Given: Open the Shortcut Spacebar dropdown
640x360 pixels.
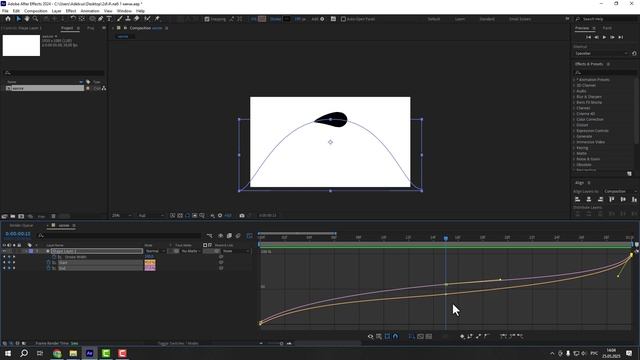Looking at the screenshot, I should [601, 53].
